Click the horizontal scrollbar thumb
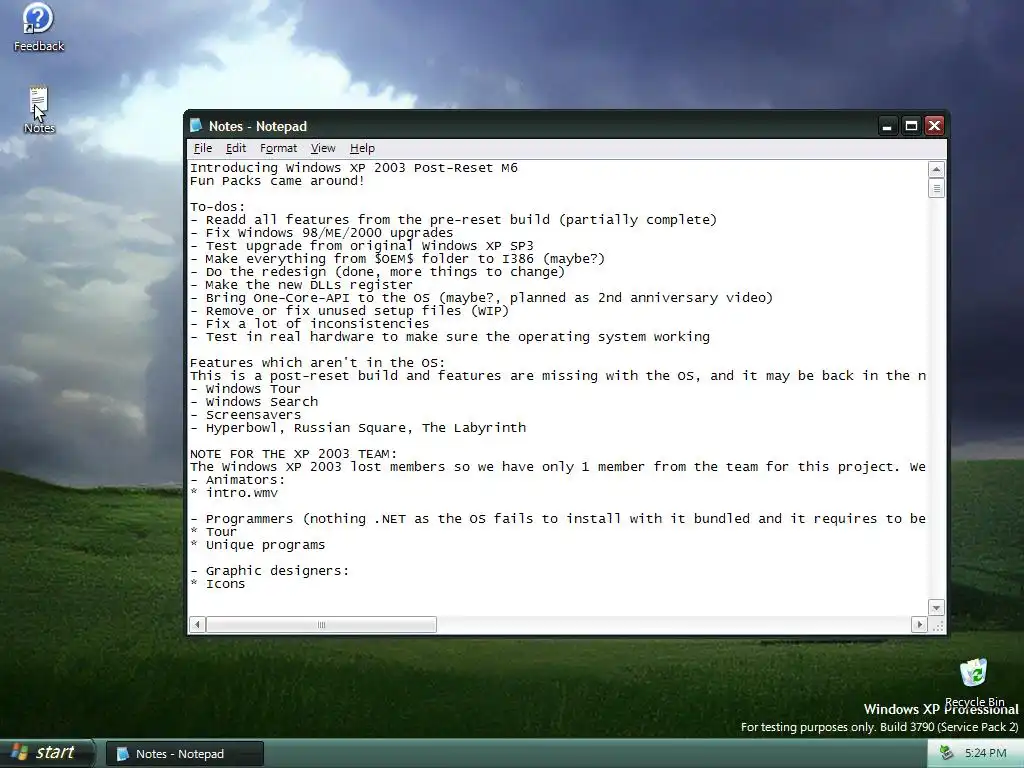1024x768 pixels. 321,624
